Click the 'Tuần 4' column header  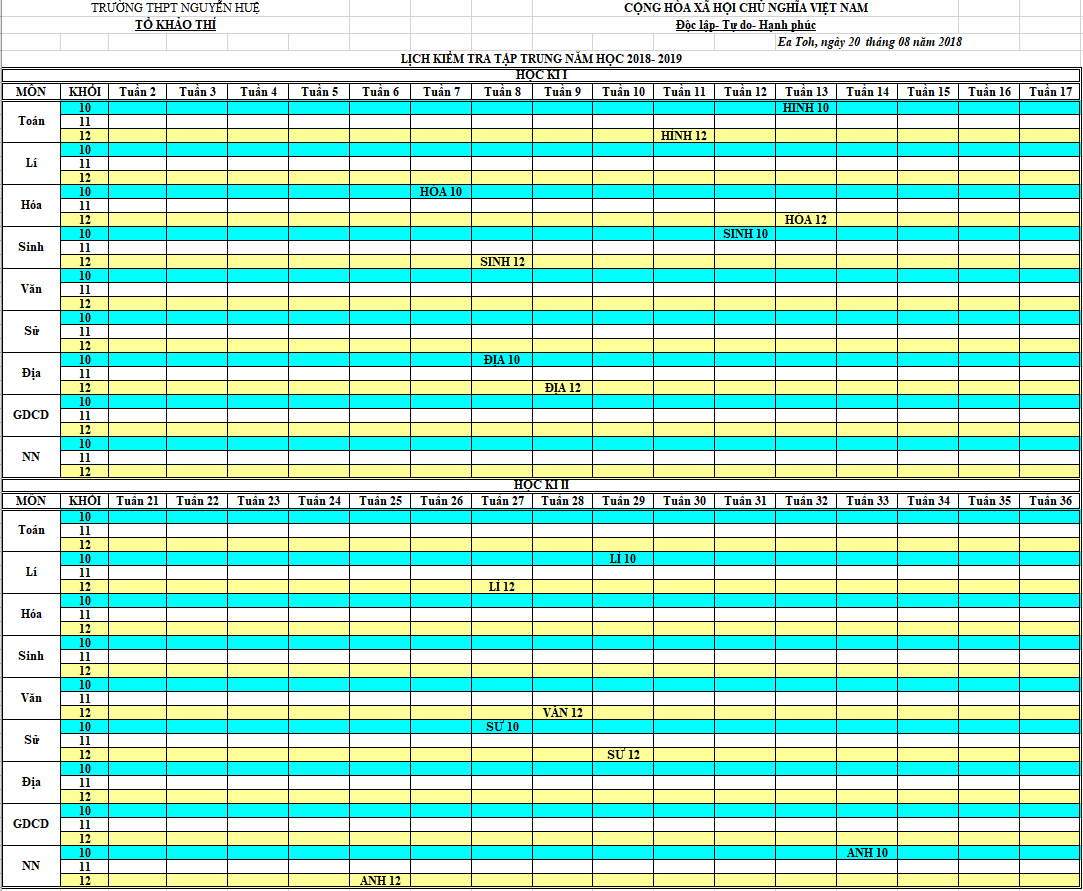click(258, 92)
